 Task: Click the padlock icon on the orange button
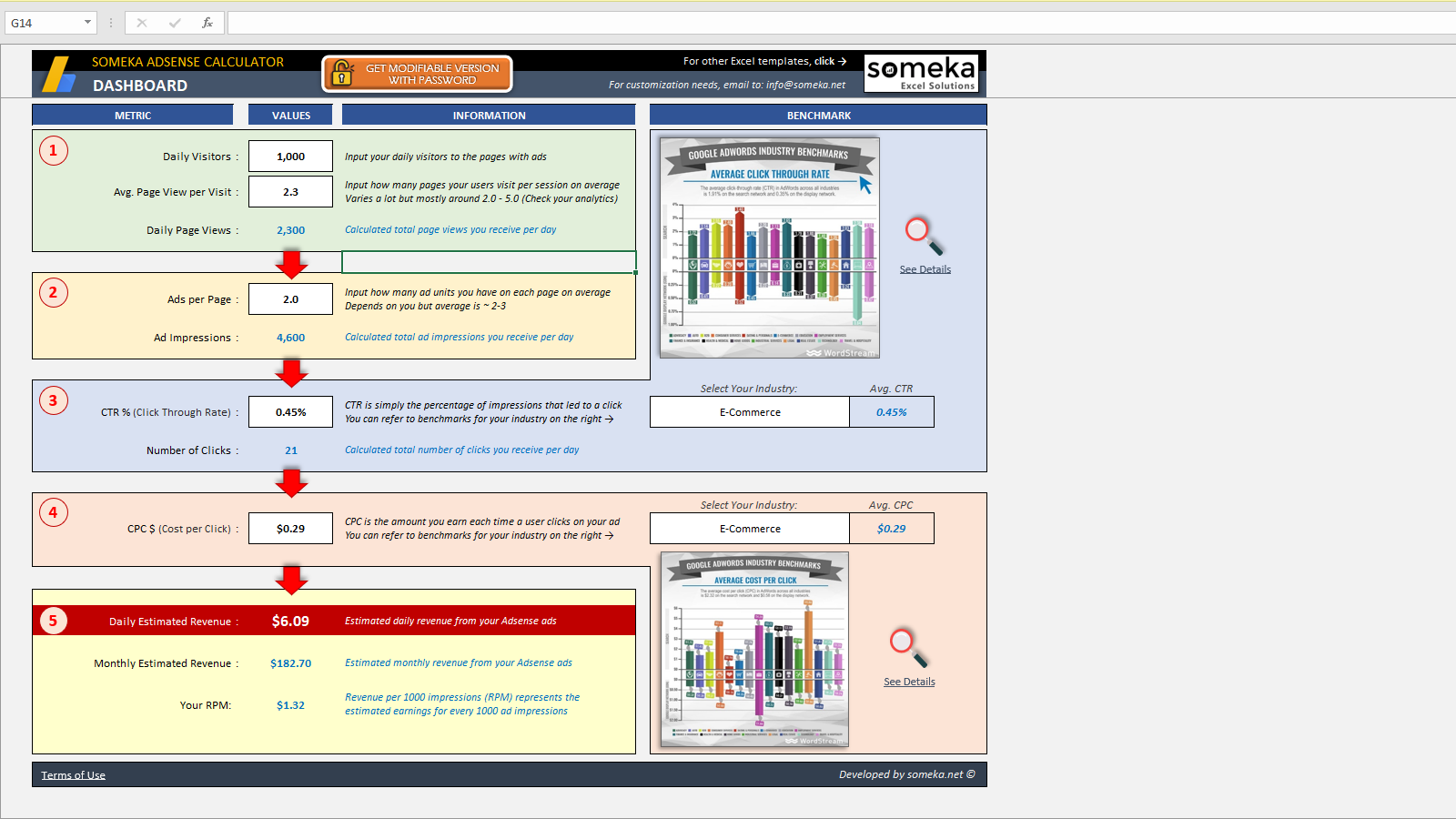[x=342, y=73]
